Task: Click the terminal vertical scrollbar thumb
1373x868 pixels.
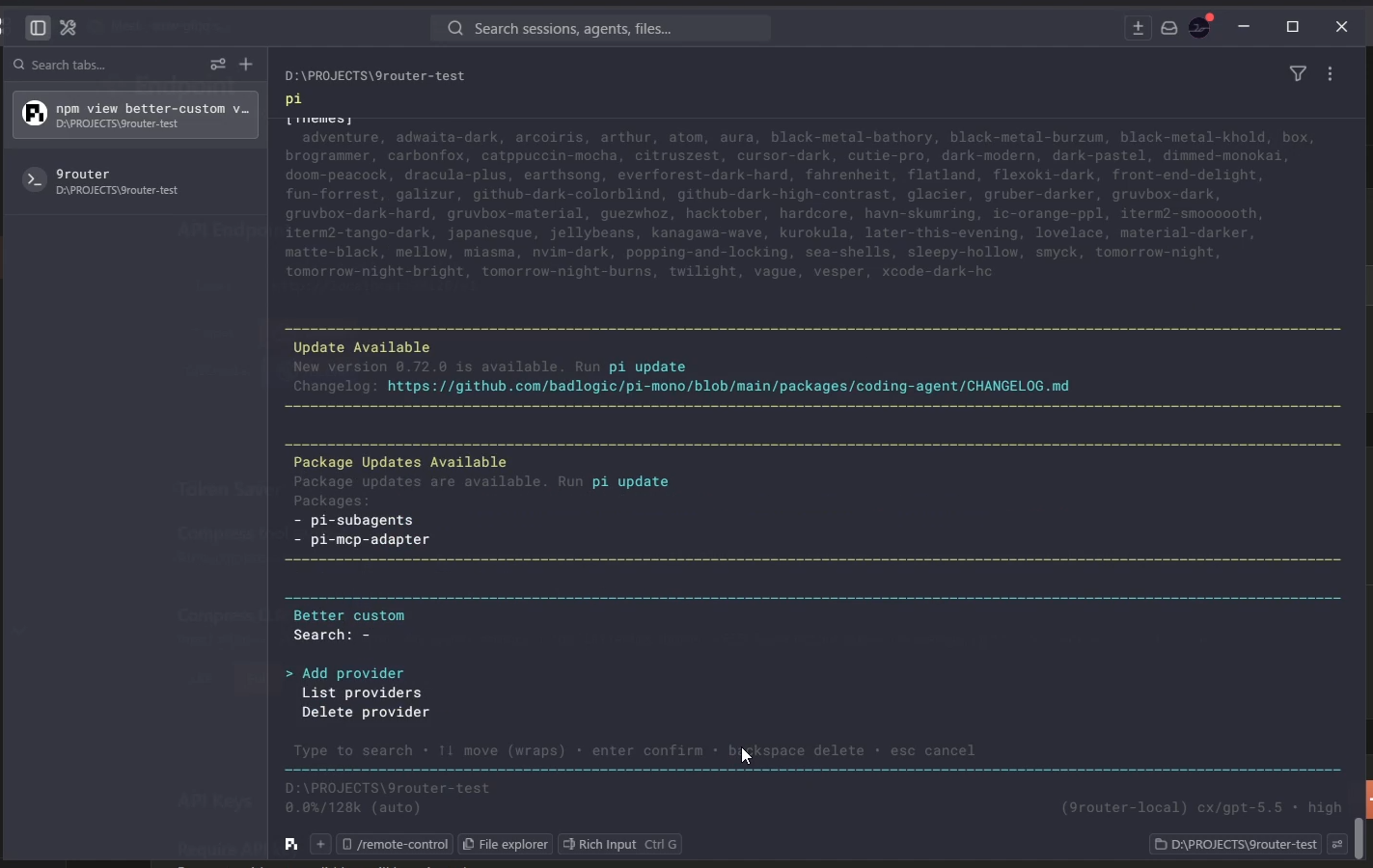Action: (1359, 837)
